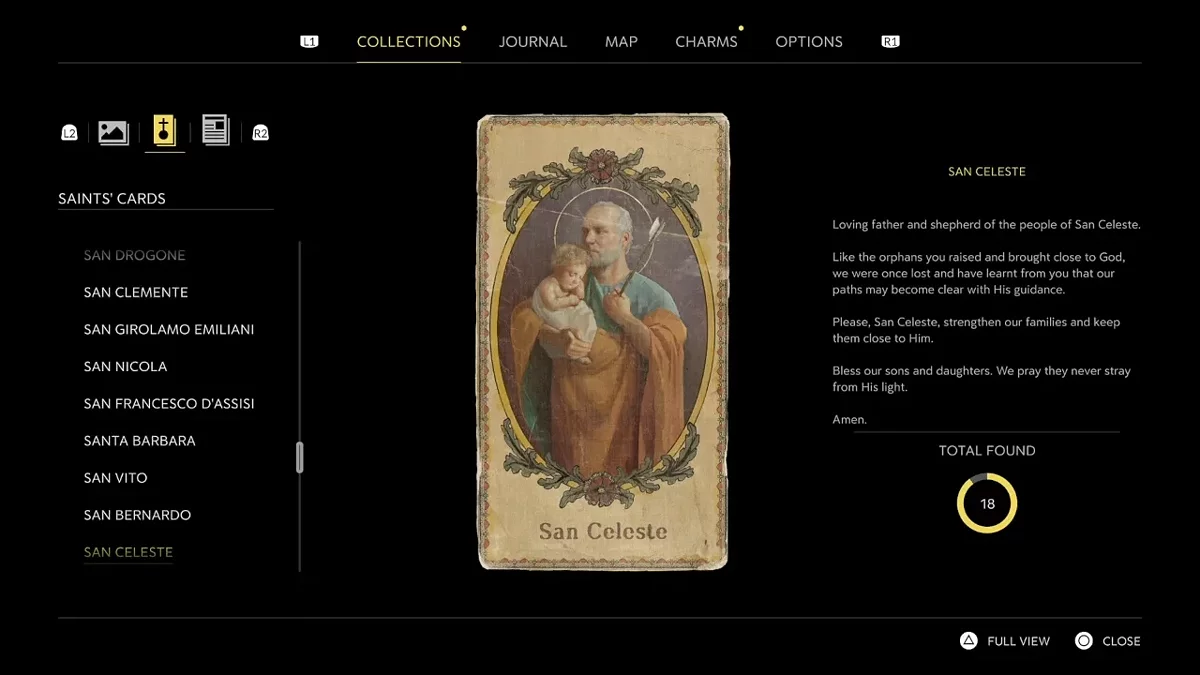This screenshot has width=1200, height=675.
Task: Click the L2 trigger icon
Action: [x=69, y=133]
